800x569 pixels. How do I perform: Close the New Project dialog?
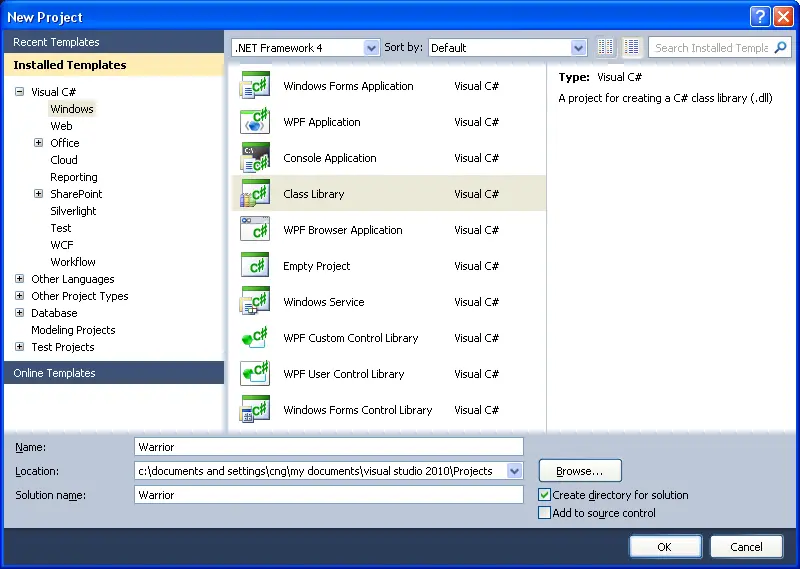[x=783, y=16]
